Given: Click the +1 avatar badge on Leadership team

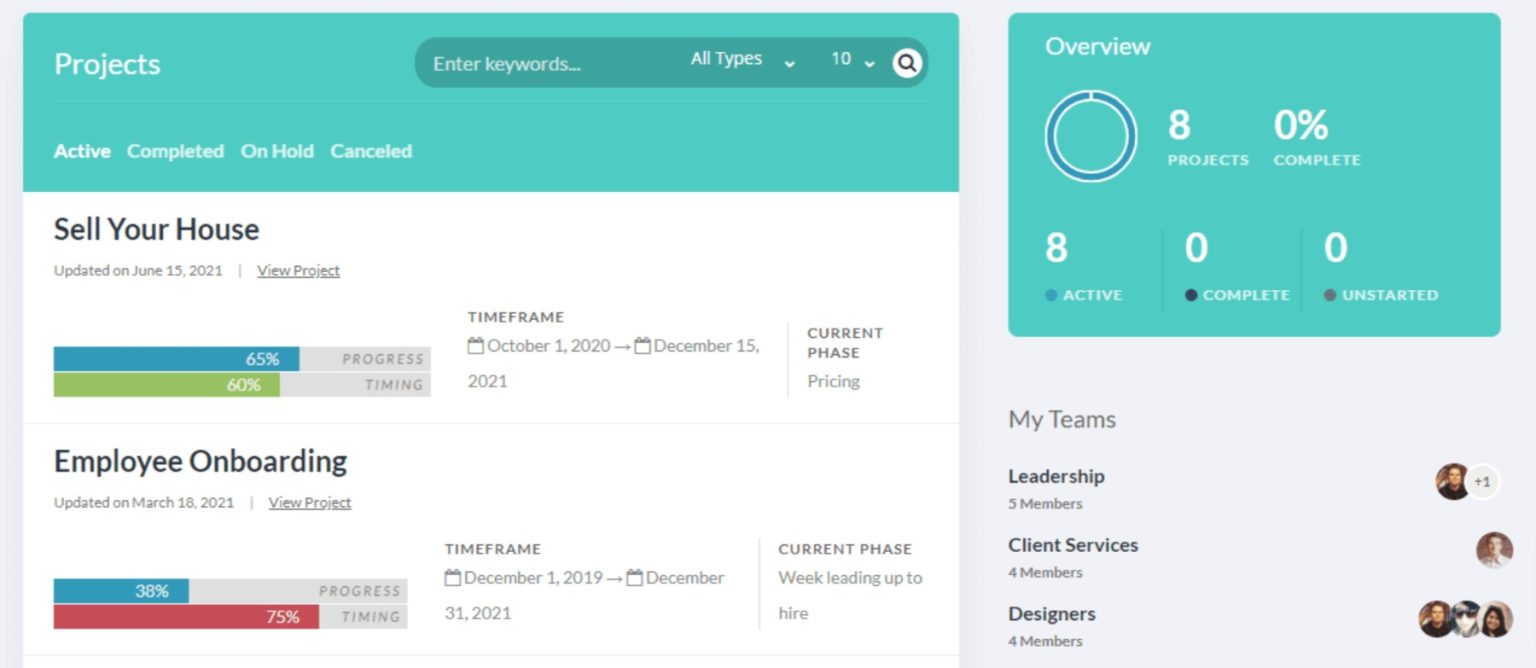Looking at the screenshot, I should pyautogui.click(x=1481, y=481).
